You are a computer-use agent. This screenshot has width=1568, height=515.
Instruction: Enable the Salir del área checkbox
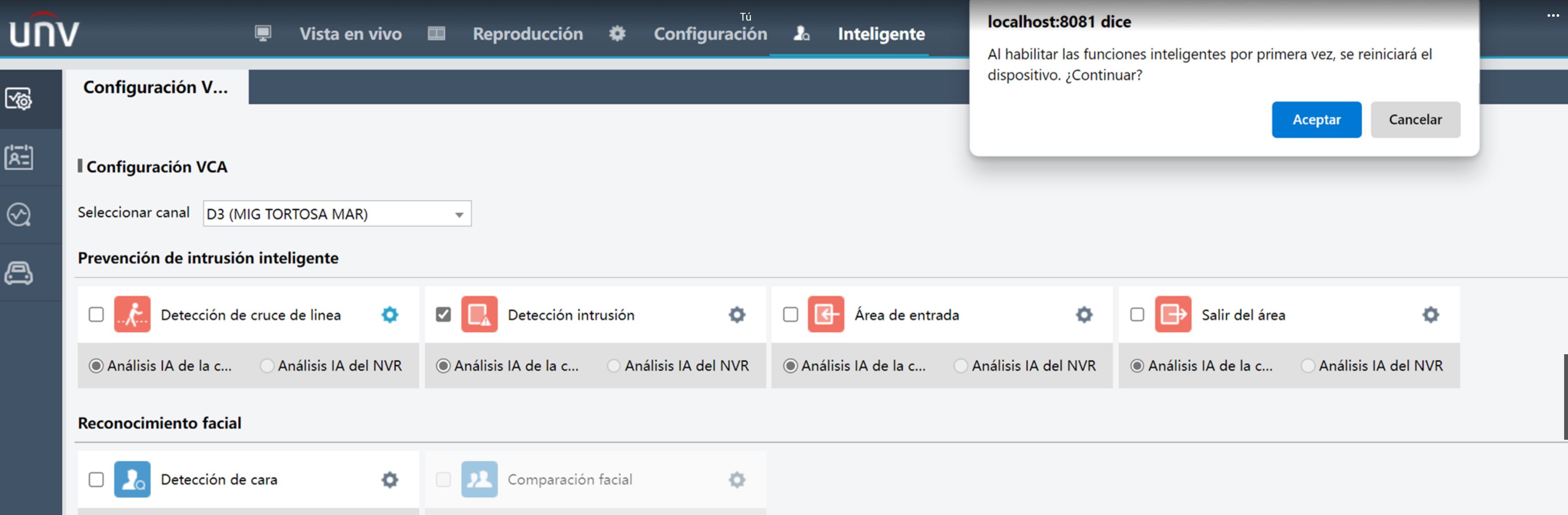(1137, 315)
